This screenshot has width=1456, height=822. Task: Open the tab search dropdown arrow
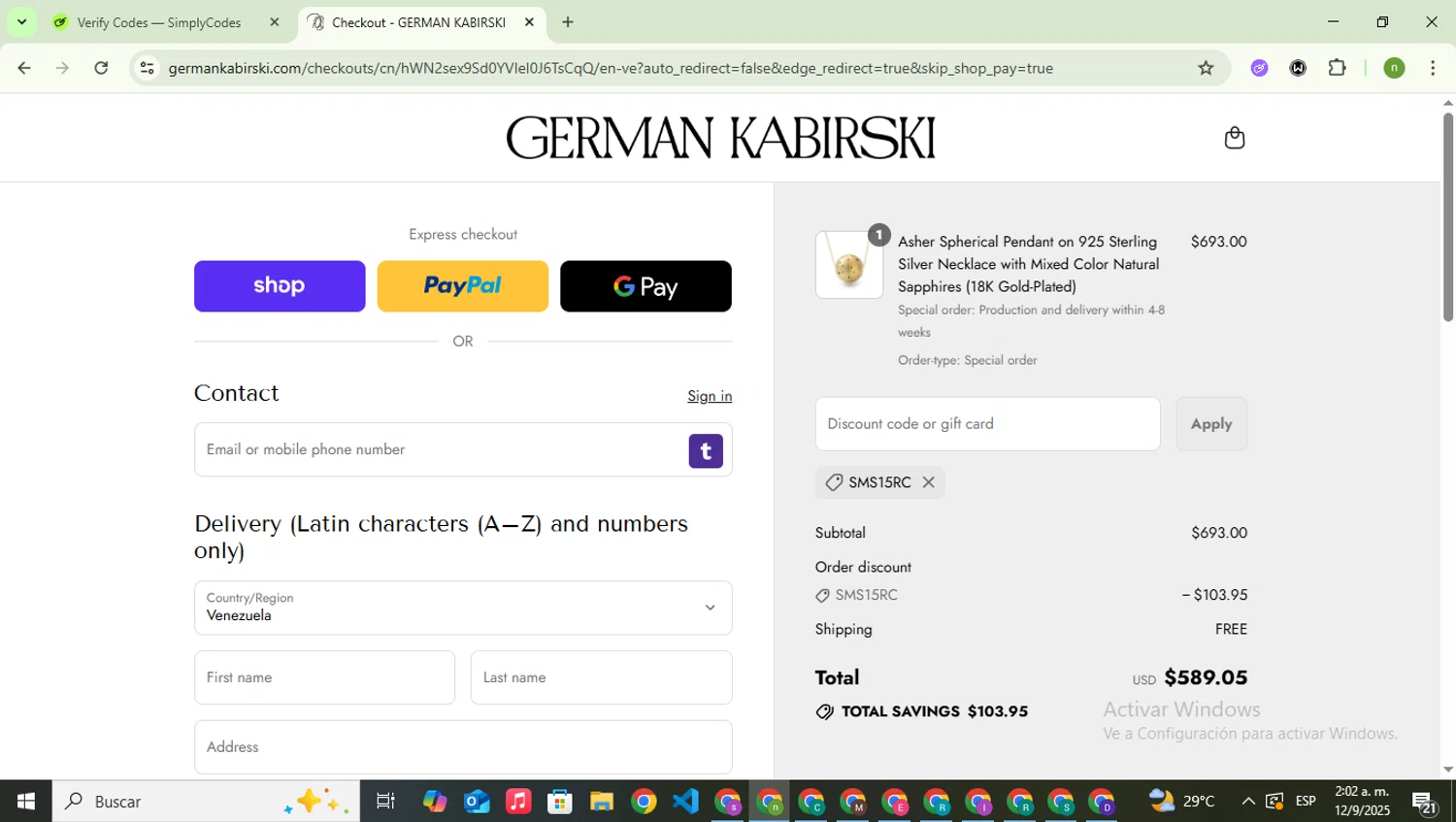[x=21, y=22]
